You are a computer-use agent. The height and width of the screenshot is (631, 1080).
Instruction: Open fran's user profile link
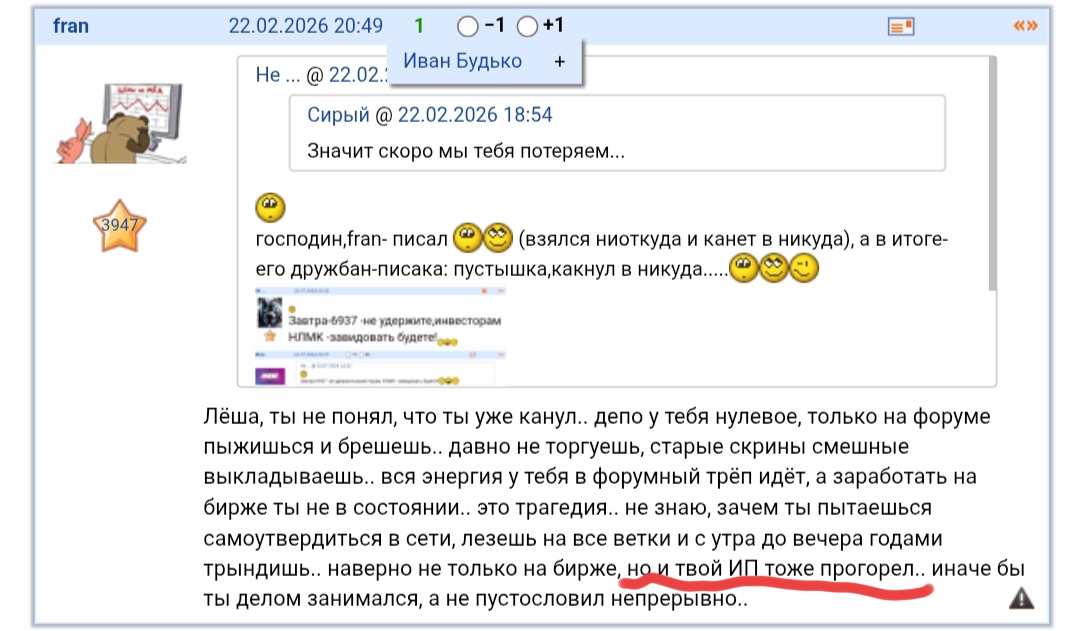point(71,26)
